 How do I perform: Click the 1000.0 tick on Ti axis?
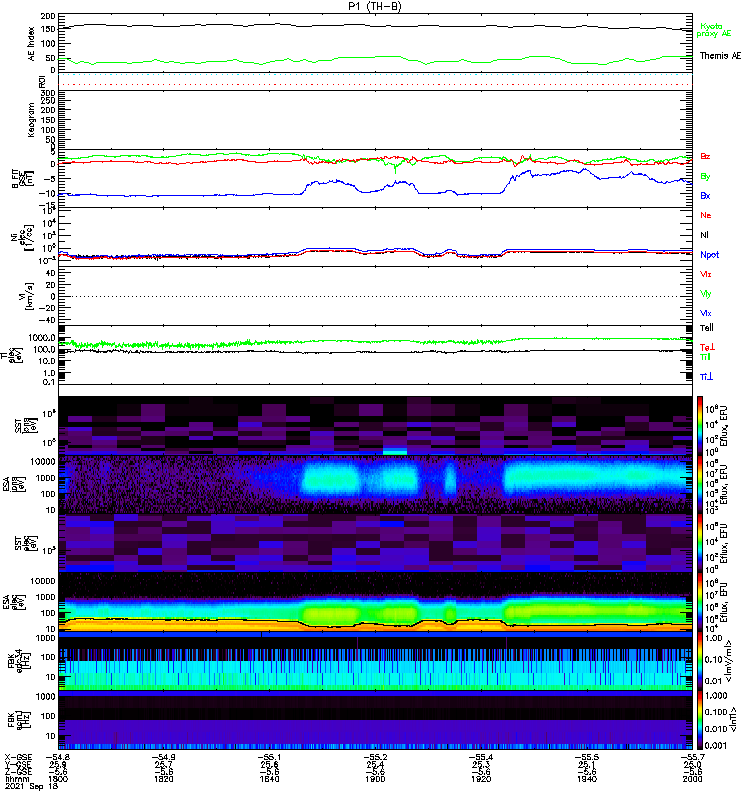pyautogui.click(x=42, y=338)
